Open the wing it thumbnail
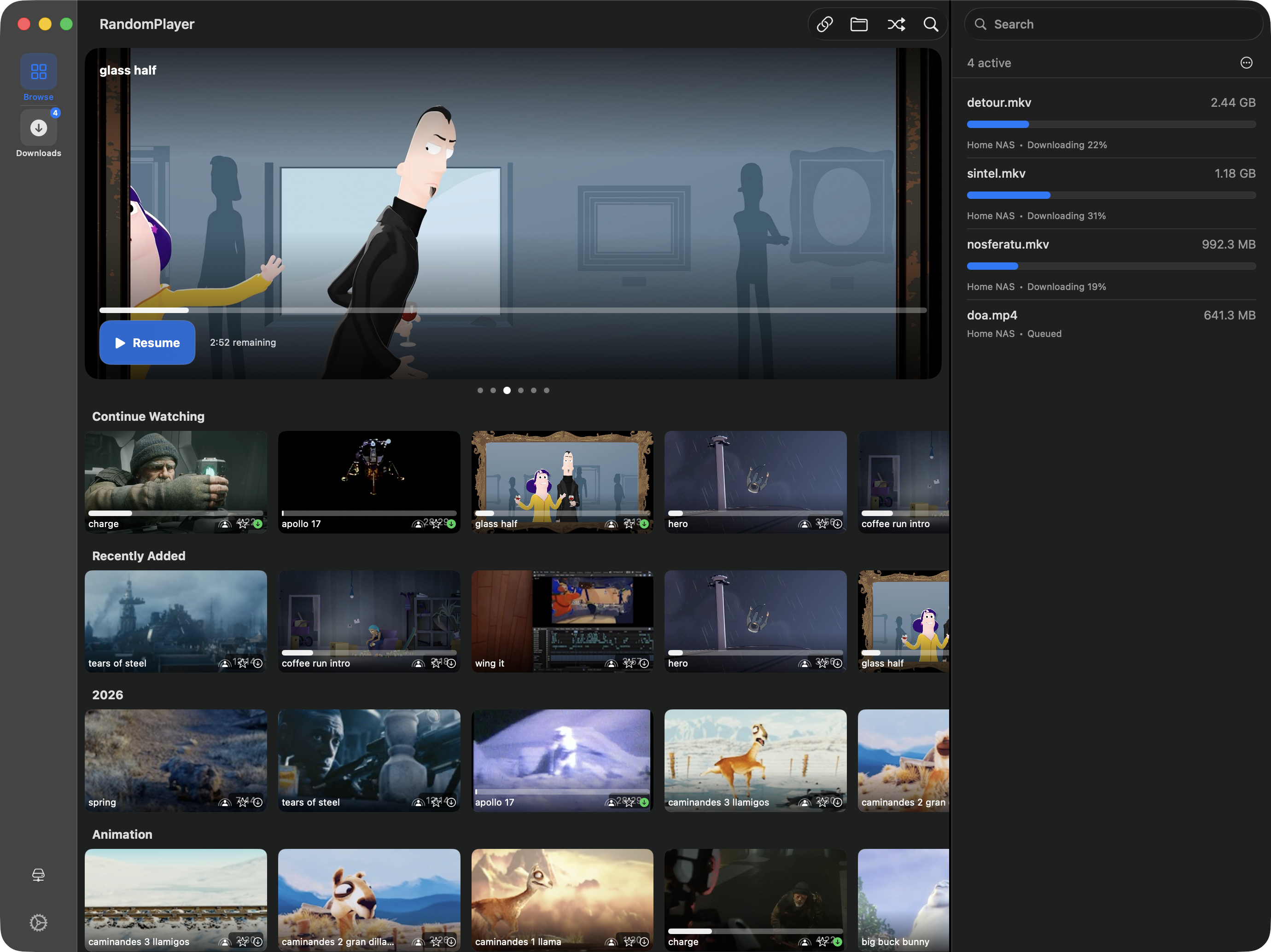Viewport: 1271px width, 952px height. [562, 621]
